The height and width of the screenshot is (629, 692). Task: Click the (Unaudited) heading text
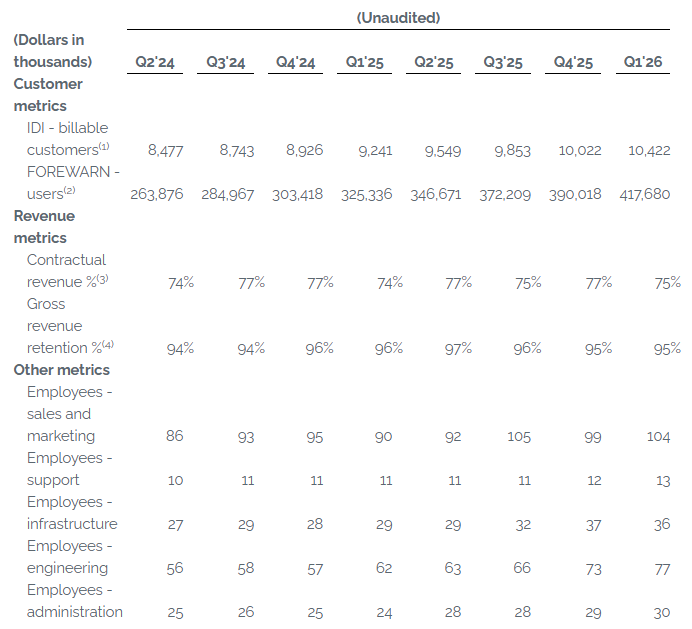pos(398,18)
